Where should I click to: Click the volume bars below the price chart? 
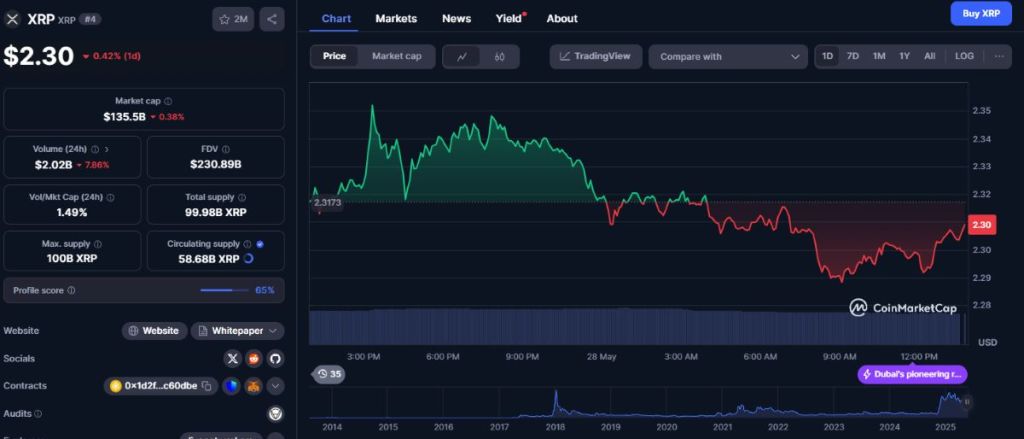point(636,327)
